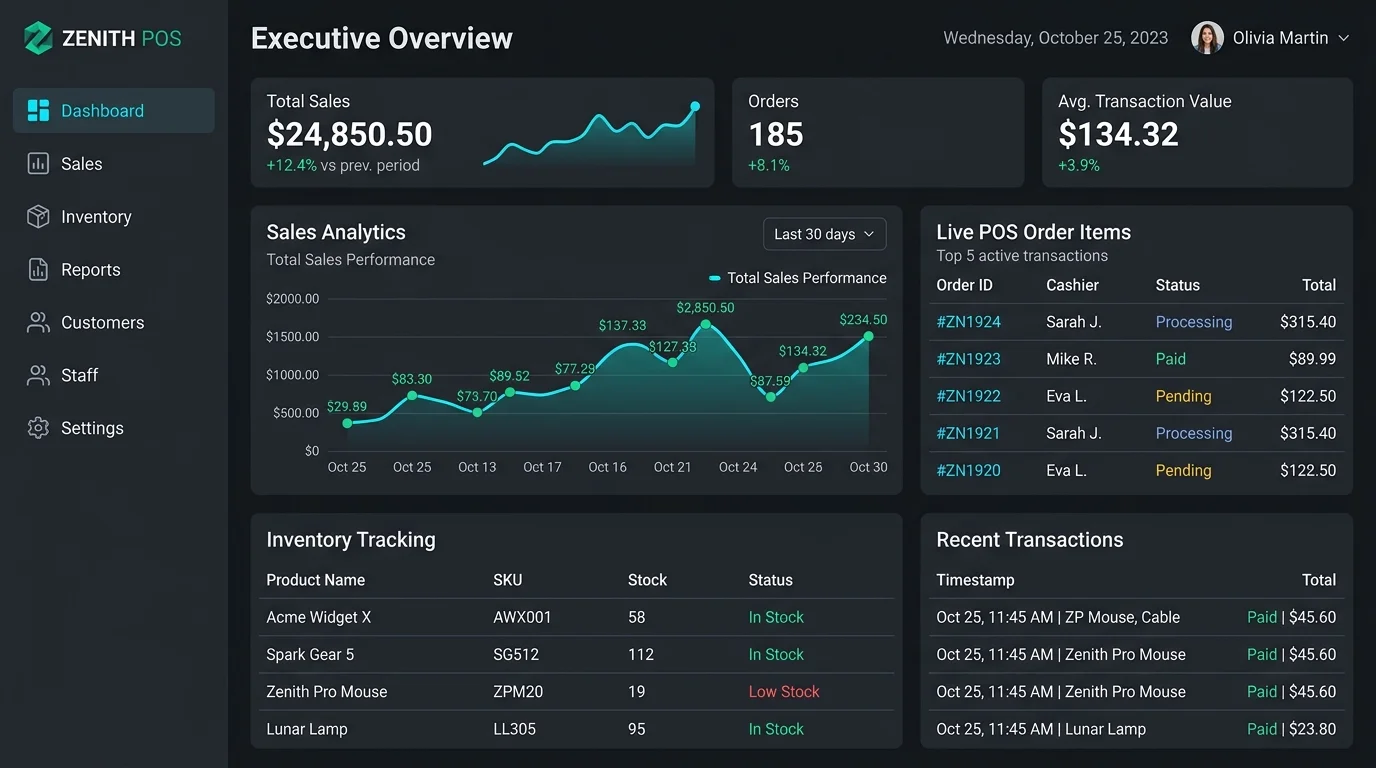Click the ZP Mouse, Cable transaction row
The width and height of the screenshot is (1376, 768).
[x=1136, y=617]
